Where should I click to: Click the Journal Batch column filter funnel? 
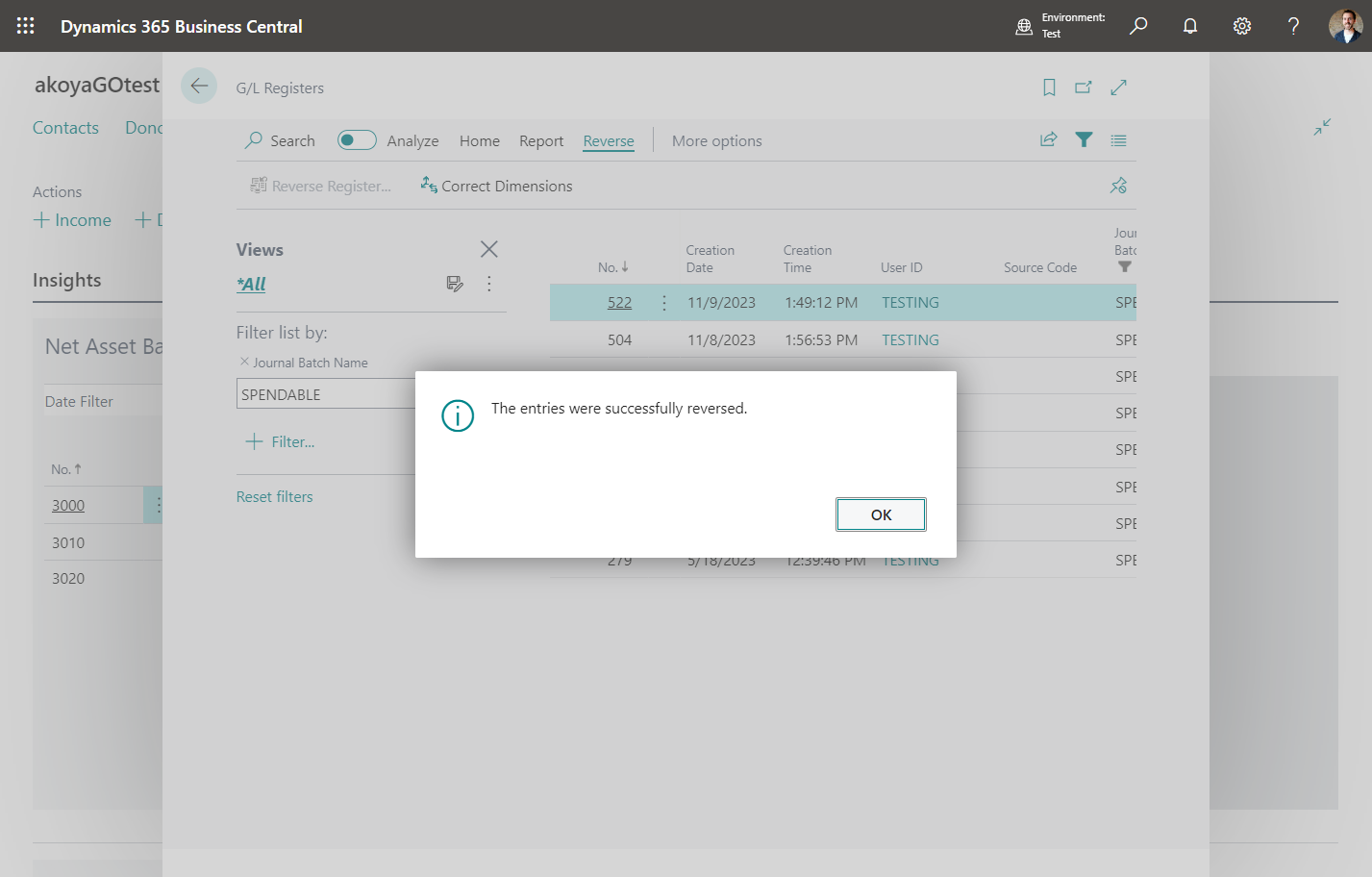(x=1125, y=267)
